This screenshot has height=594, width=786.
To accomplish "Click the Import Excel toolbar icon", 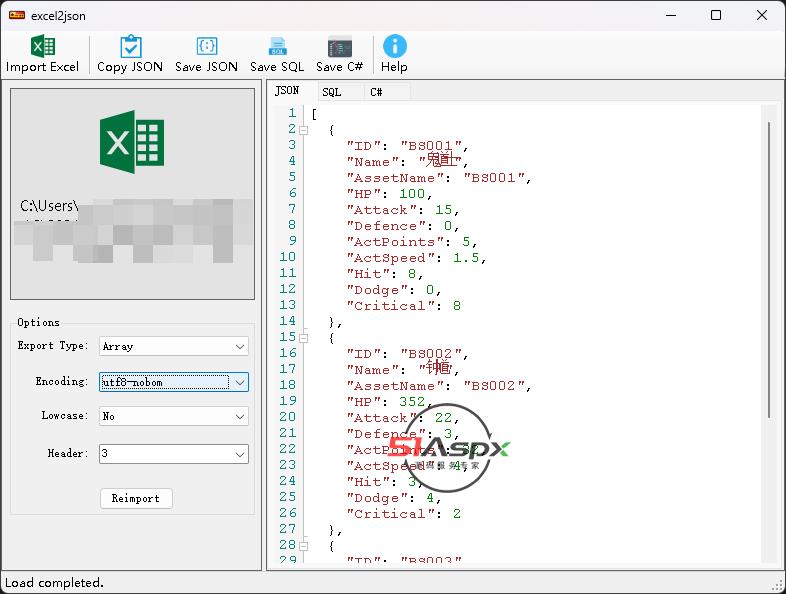I will pos(42,47).
